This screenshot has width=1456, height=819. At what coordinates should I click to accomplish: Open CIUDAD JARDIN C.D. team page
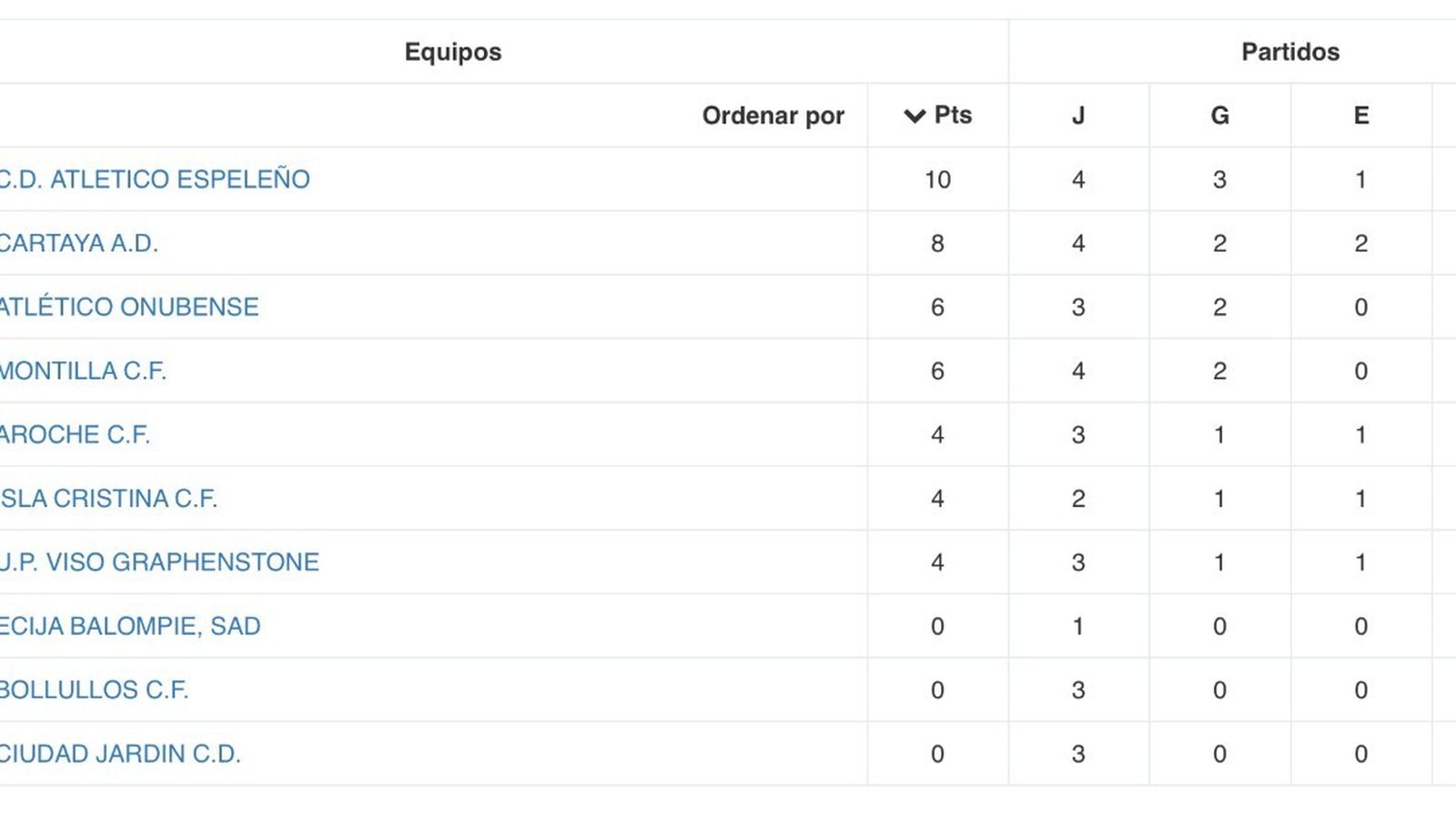pyautogui.click(x=120, y=753)
